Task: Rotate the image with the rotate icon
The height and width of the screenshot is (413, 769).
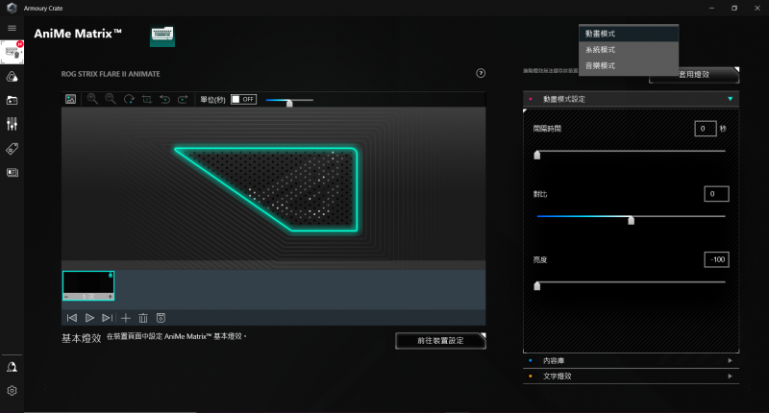Action: pyautogui.click(x=129, y=99)
